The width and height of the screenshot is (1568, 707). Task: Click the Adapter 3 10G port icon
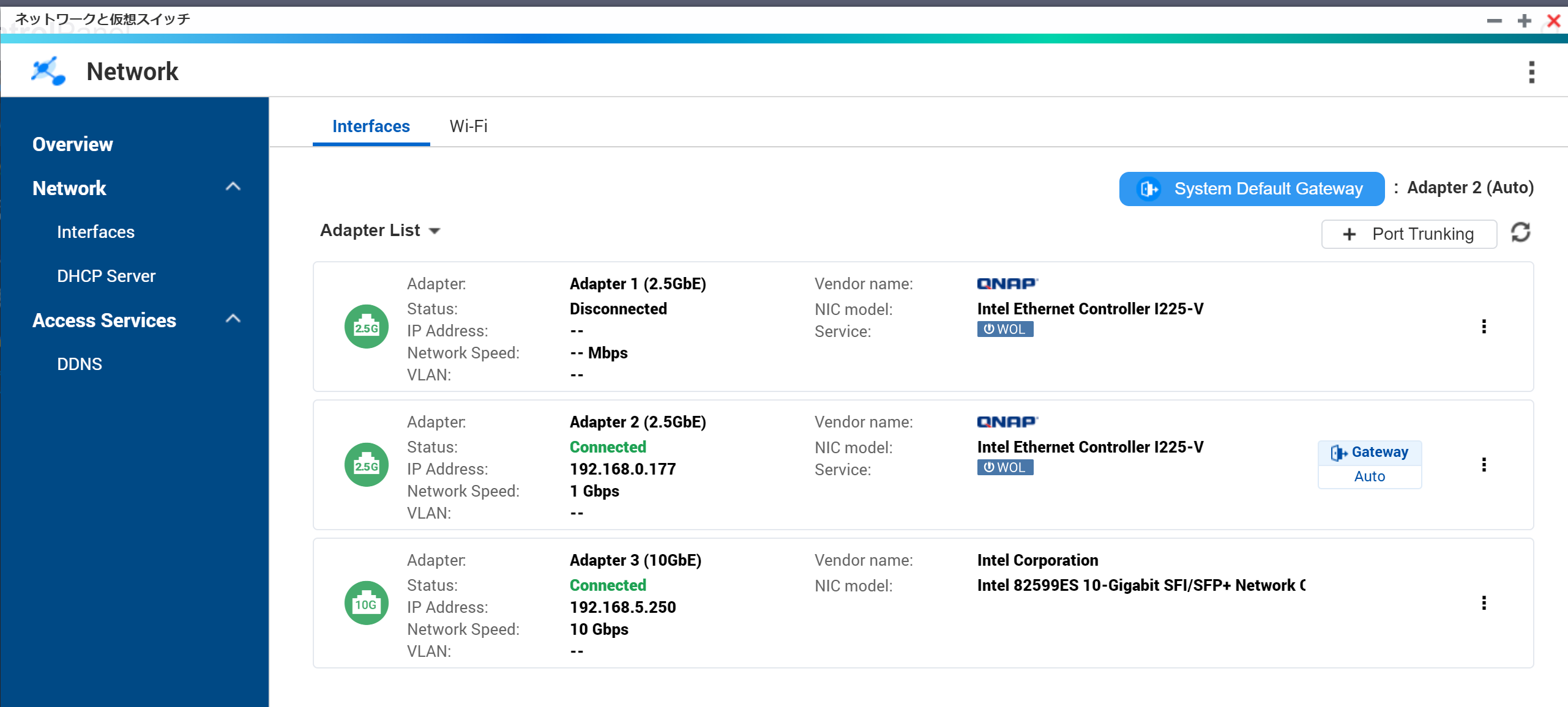click(366, 603)
